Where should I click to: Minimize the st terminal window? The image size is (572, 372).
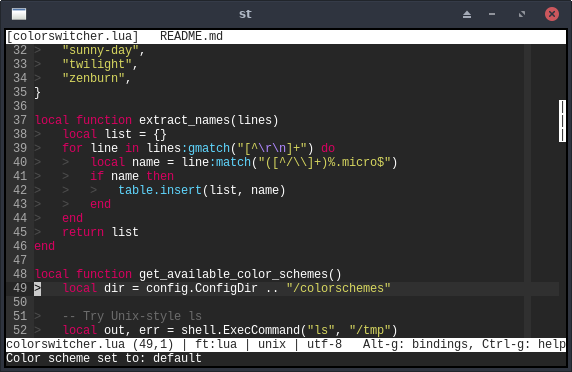[492, 14]
